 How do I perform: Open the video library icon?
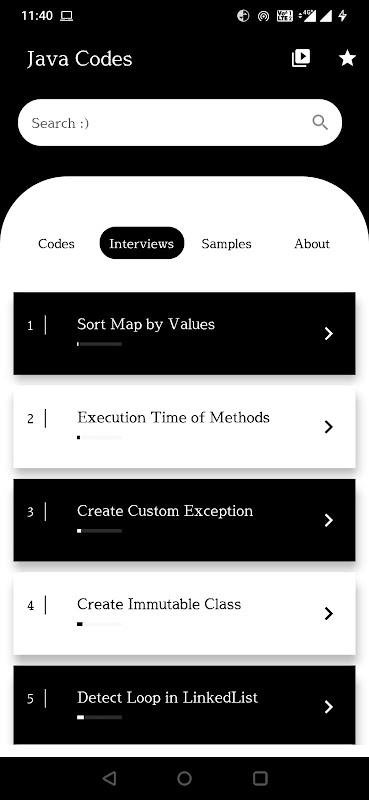pos(301,58)
